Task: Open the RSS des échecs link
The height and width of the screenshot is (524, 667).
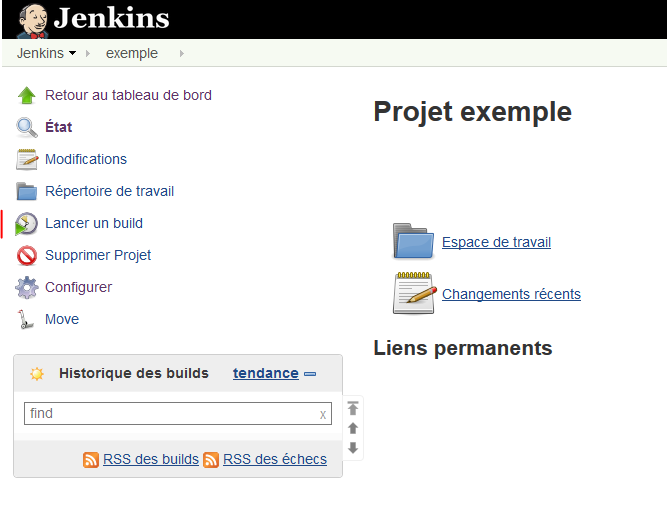Action: coord(275,459)
